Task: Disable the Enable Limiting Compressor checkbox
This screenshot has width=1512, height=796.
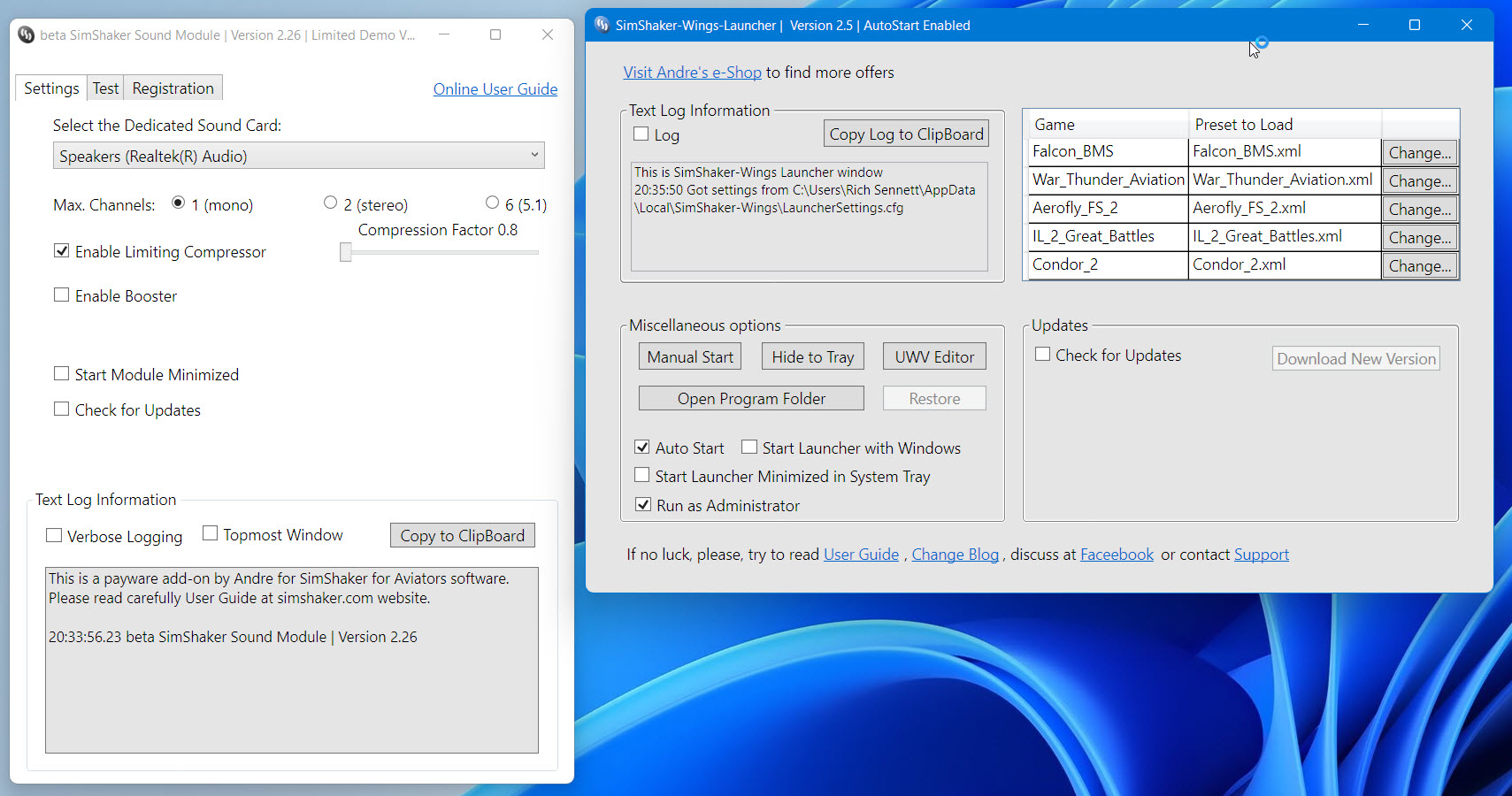Action: [61, 251]
